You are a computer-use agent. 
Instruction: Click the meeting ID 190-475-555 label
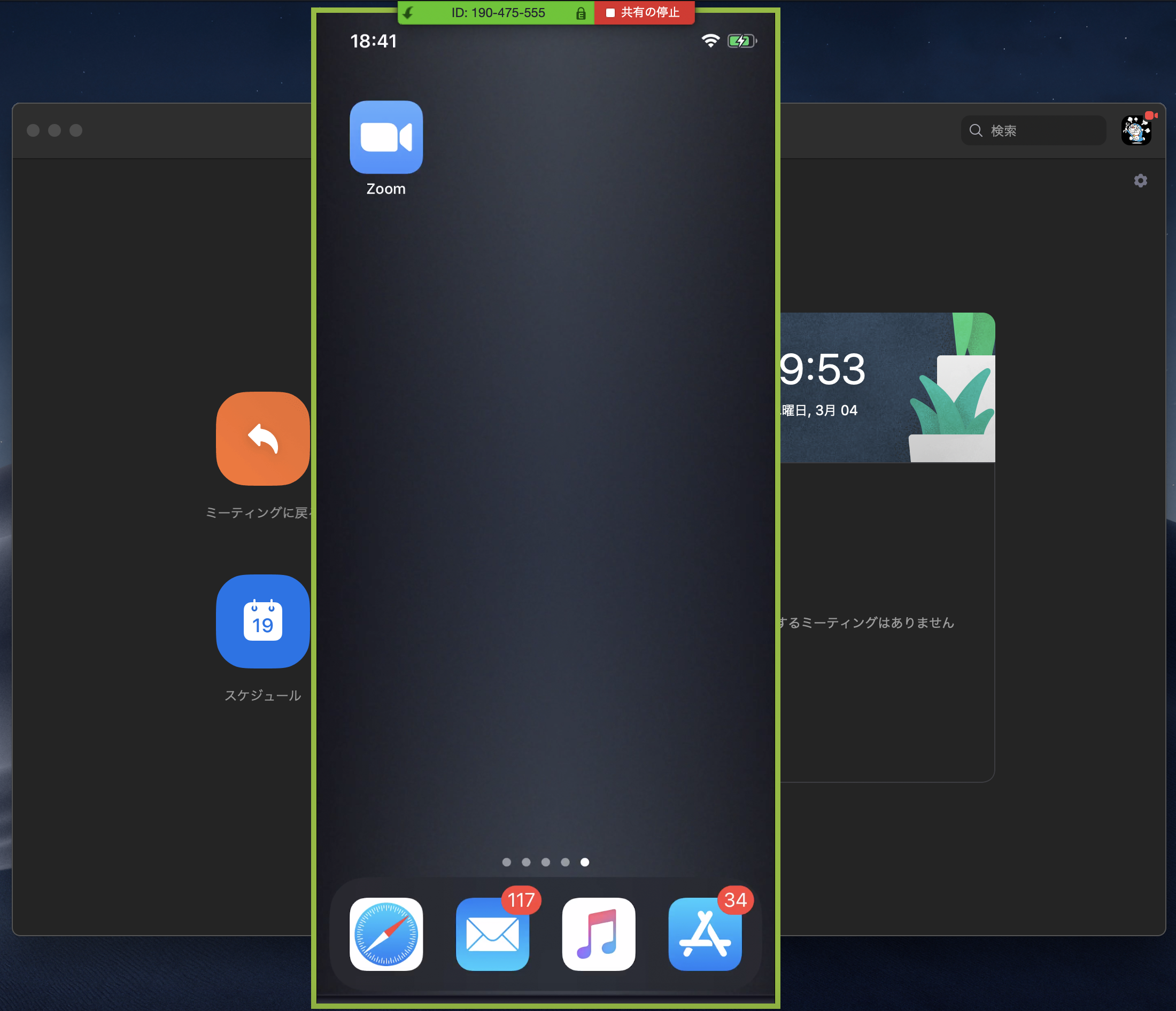click(x=498, y=12)
